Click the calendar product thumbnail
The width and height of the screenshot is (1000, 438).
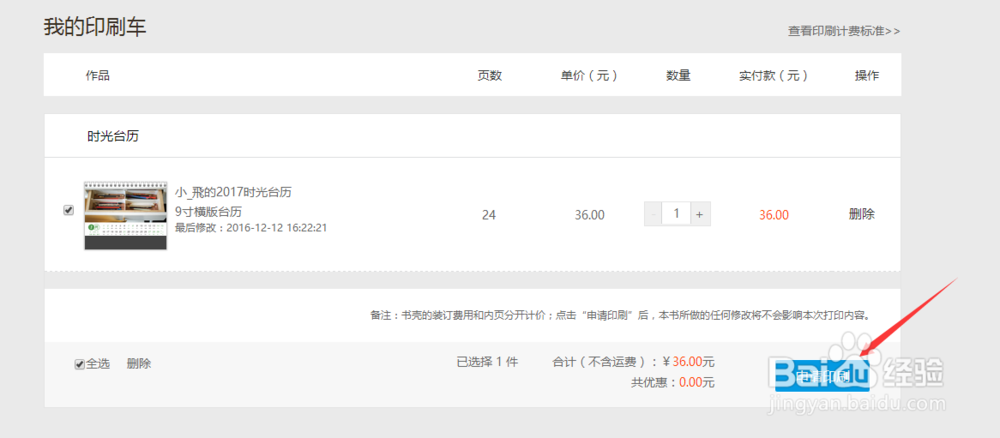[x=126, y=215]
